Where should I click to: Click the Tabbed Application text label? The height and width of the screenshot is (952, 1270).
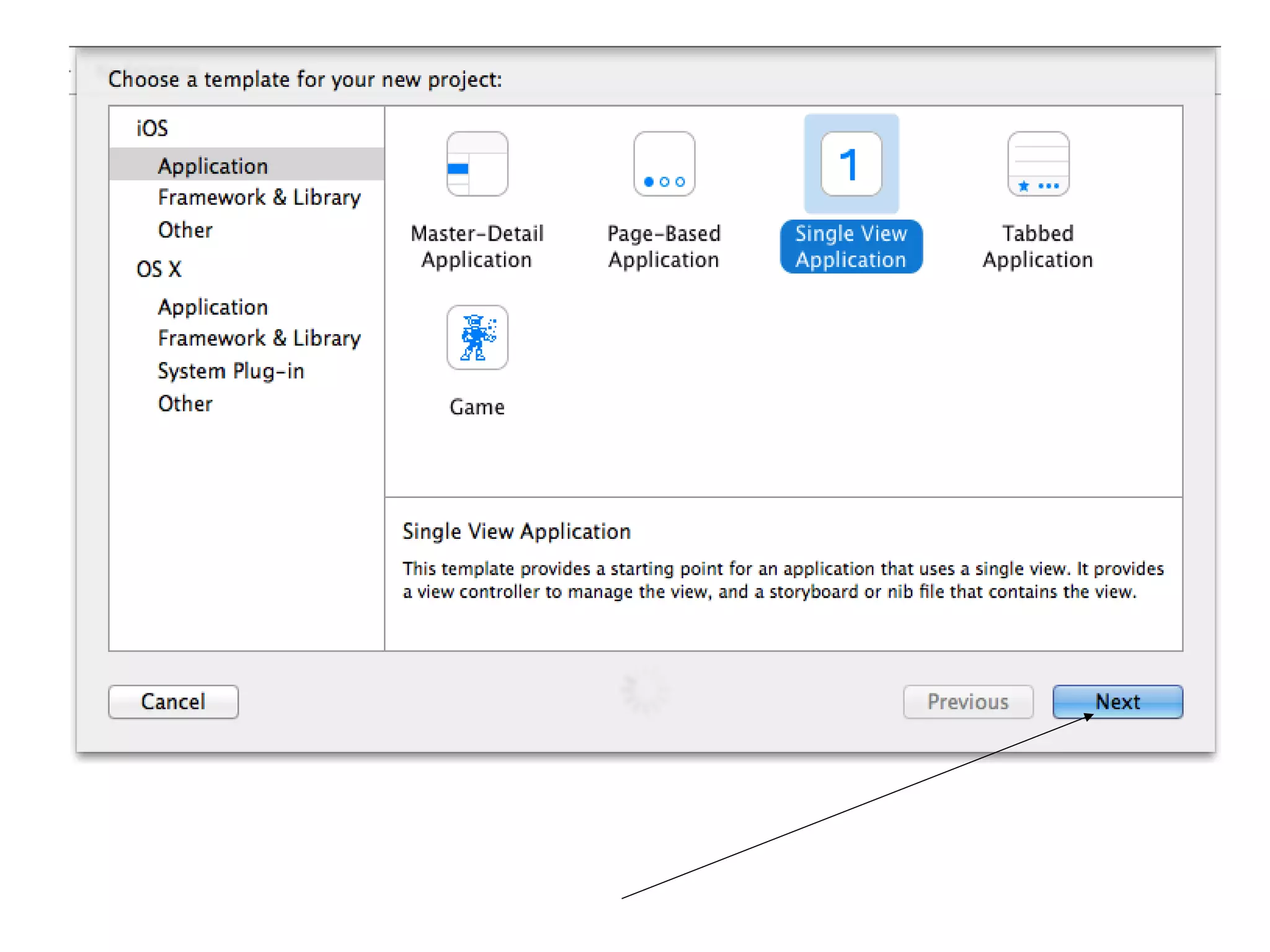click(x=1037, y=247)
